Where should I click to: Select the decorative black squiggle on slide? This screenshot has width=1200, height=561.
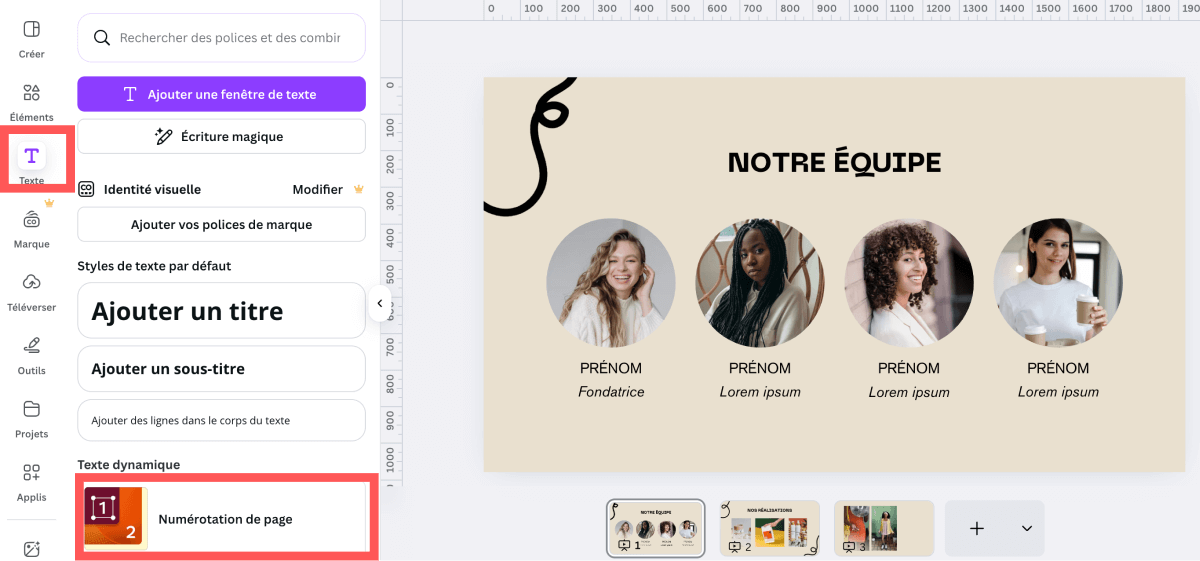531,146
